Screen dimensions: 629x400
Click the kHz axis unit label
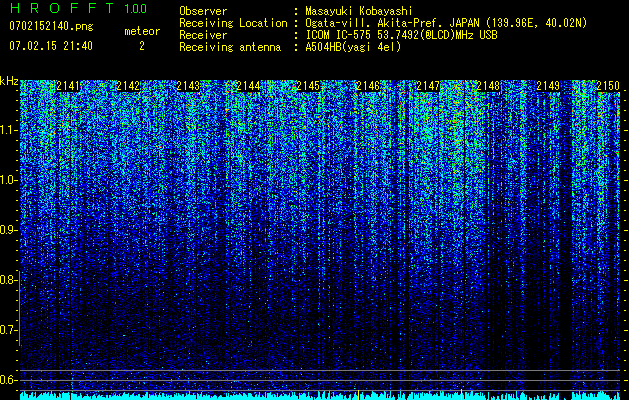coord(9,81)
